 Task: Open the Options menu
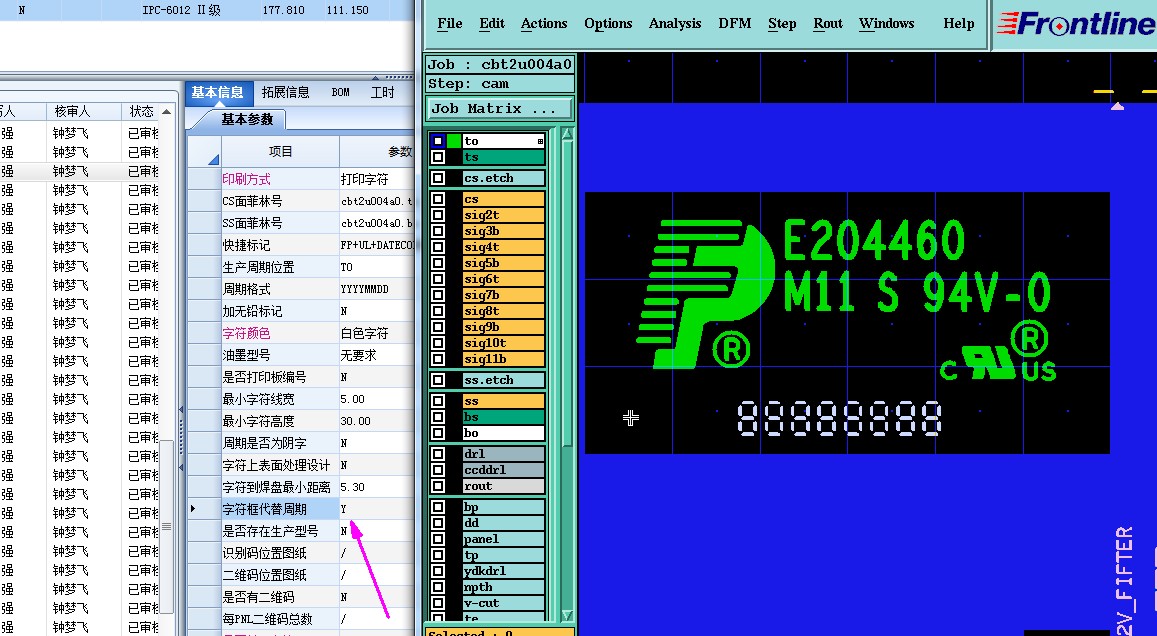(608, 24)
